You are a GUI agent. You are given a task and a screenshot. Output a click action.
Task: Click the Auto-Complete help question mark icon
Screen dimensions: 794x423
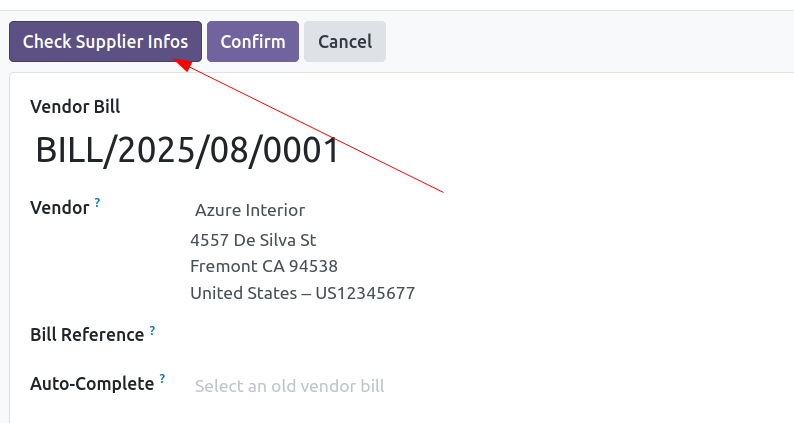[162, 378]
